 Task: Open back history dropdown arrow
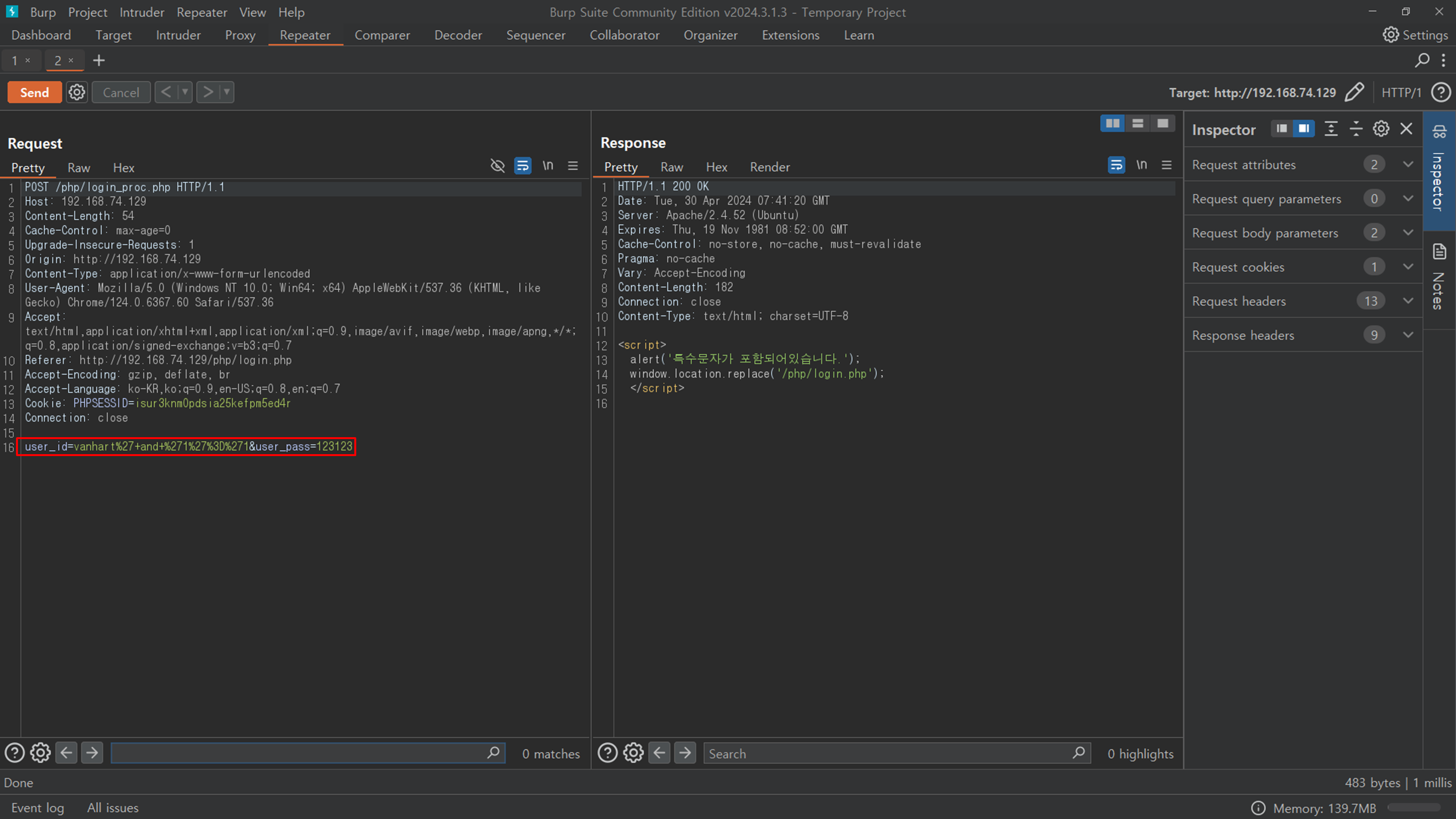coord(185,92)
